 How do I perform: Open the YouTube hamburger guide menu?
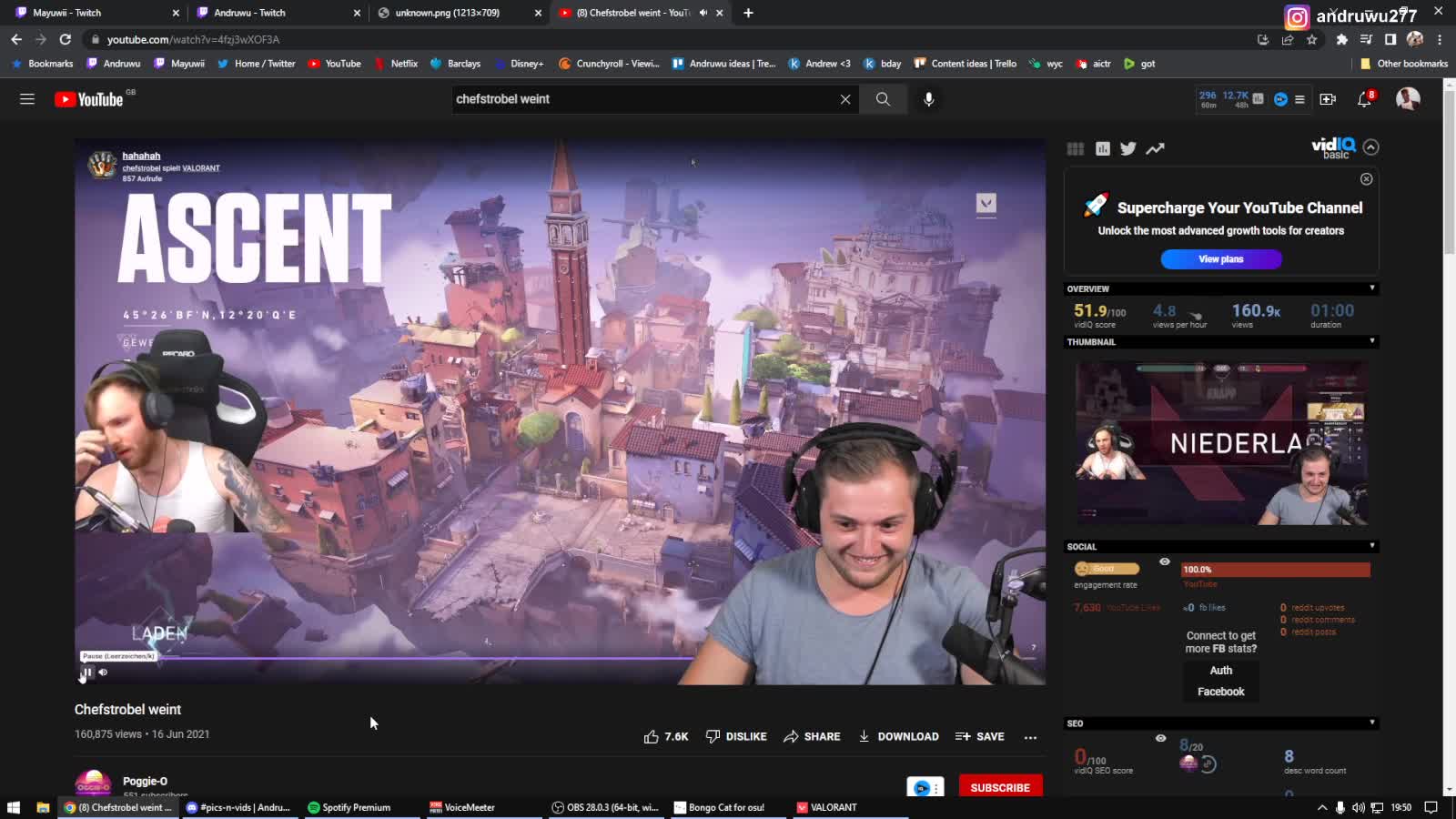point(27,99)
